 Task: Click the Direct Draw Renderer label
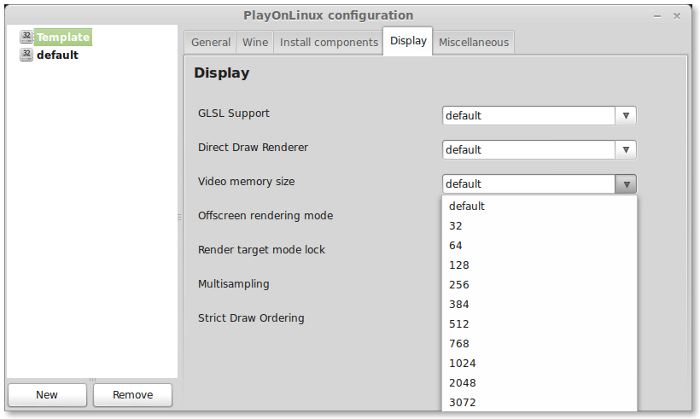pyautogui.click(x=253, y=147)
